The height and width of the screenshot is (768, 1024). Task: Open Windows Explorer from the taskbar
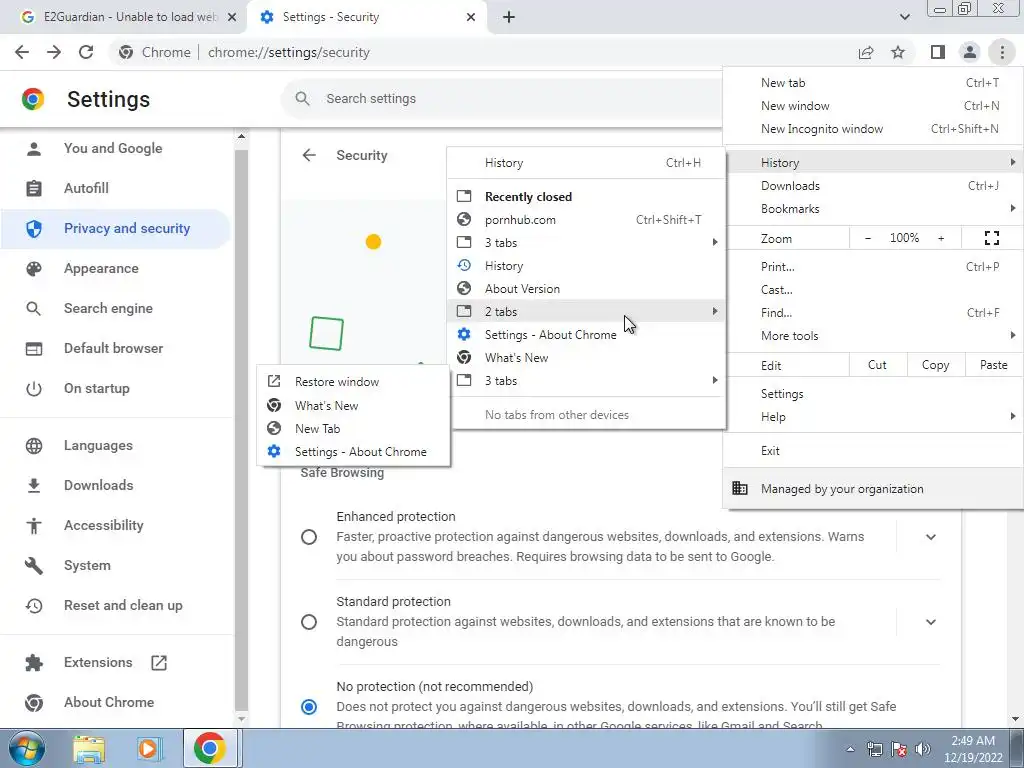(x=89, y=749)
